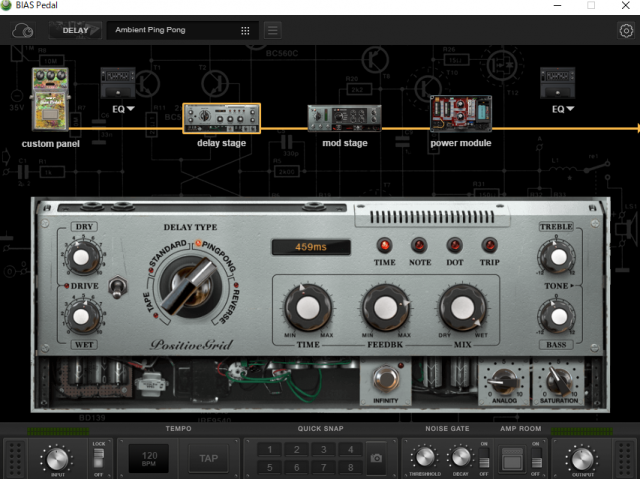Click the TREBLE knob
Viewport: 640px width, 479px height.
coord(557,257)
